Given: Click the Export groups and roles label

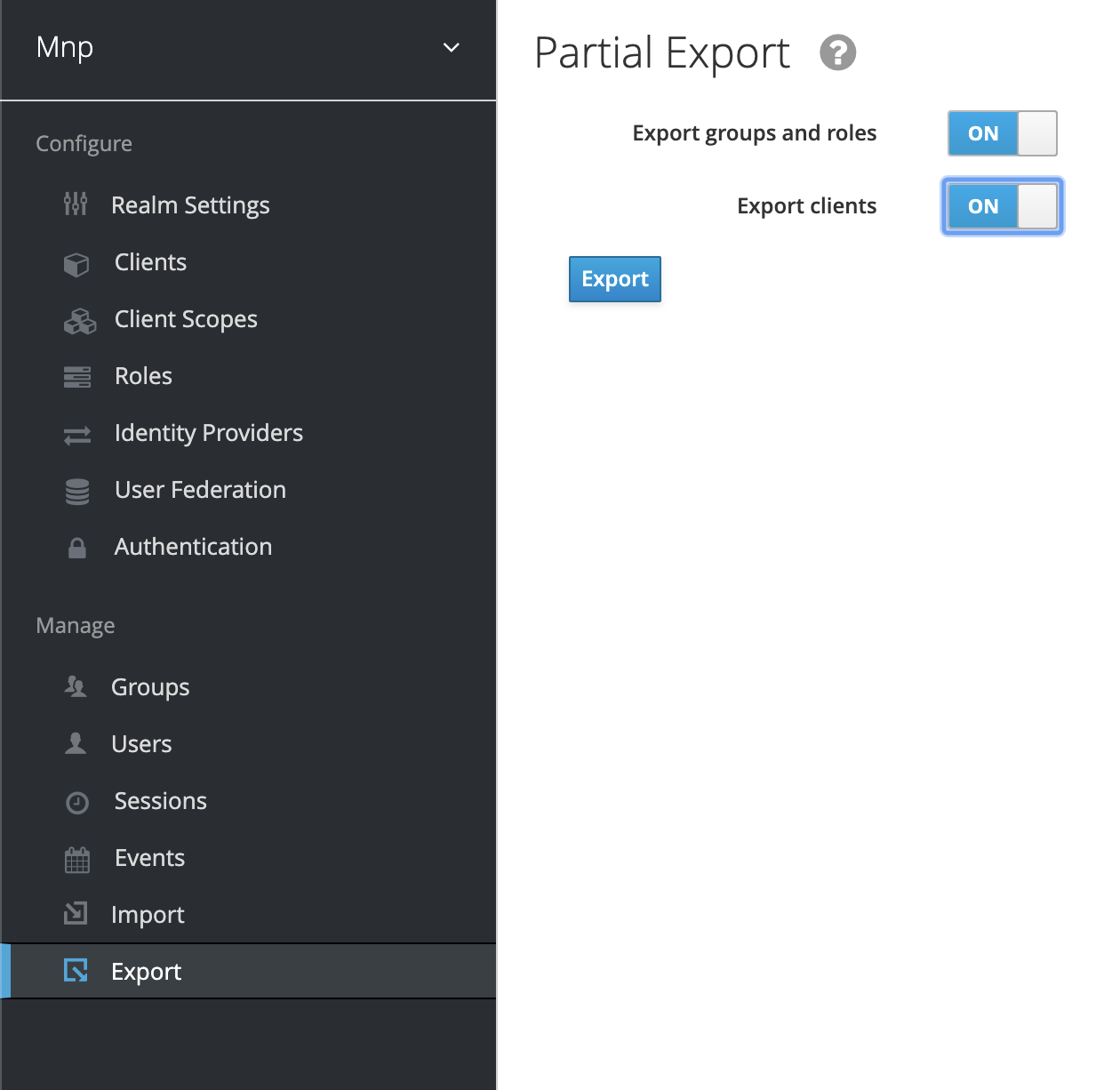Looking at the screenshot, I should click(x=755, y=133).
